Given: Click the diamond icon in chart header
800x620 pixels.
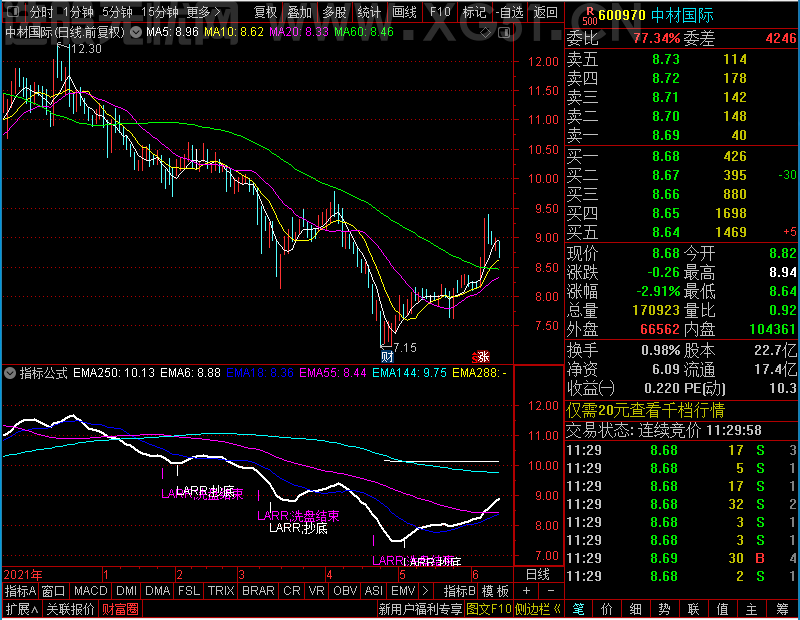Looking at the screenshot, I should 486,33.
